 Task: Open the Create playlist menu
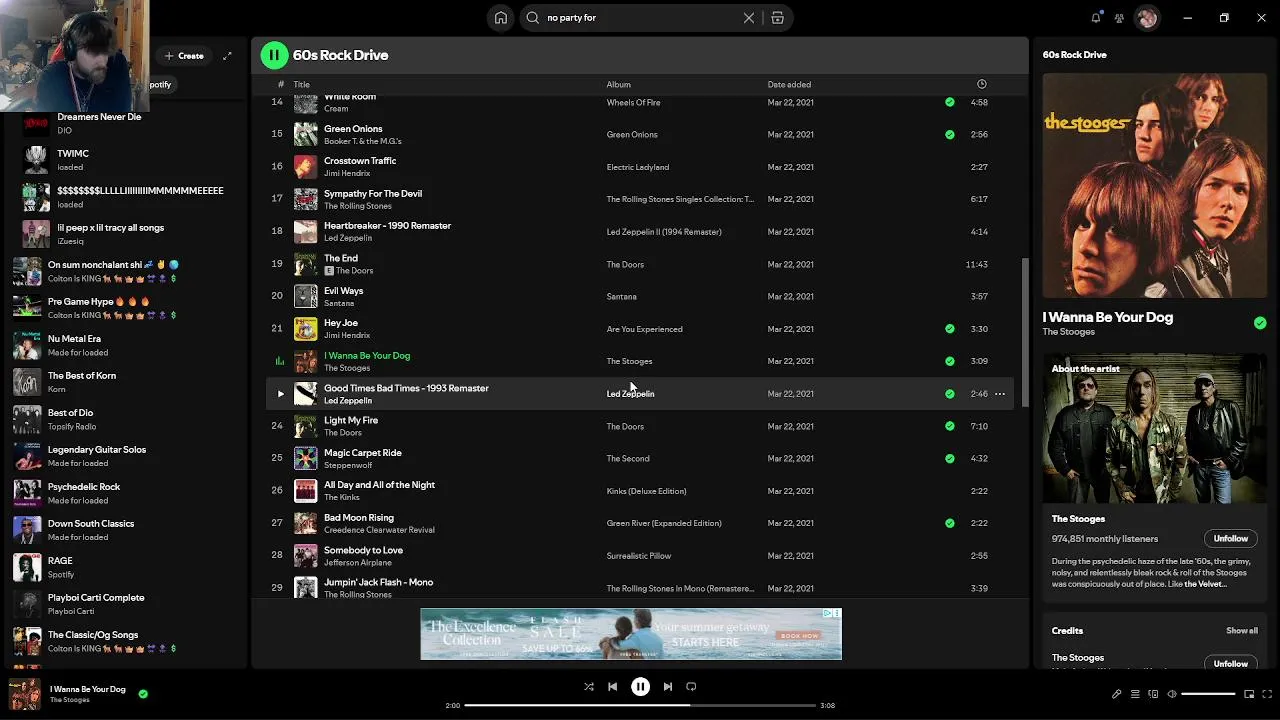(x=184, y=56)
